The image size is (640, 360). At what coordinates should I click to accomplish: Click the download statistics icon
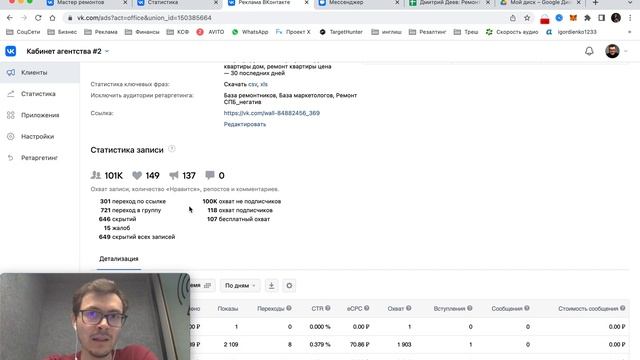(x=271, y=286)
